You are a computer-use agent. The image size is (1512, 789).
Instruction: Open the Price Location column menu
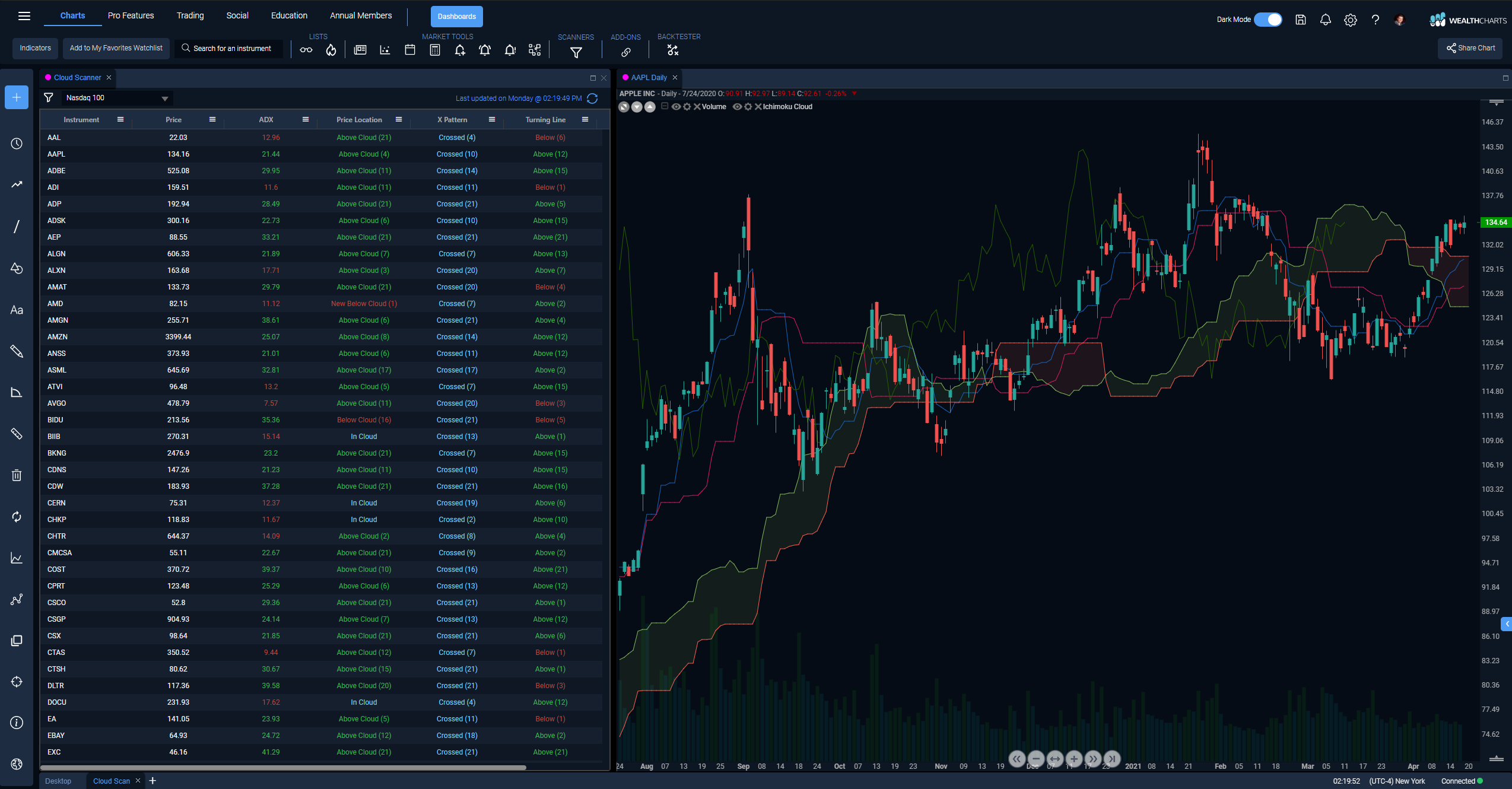point(399,119)
